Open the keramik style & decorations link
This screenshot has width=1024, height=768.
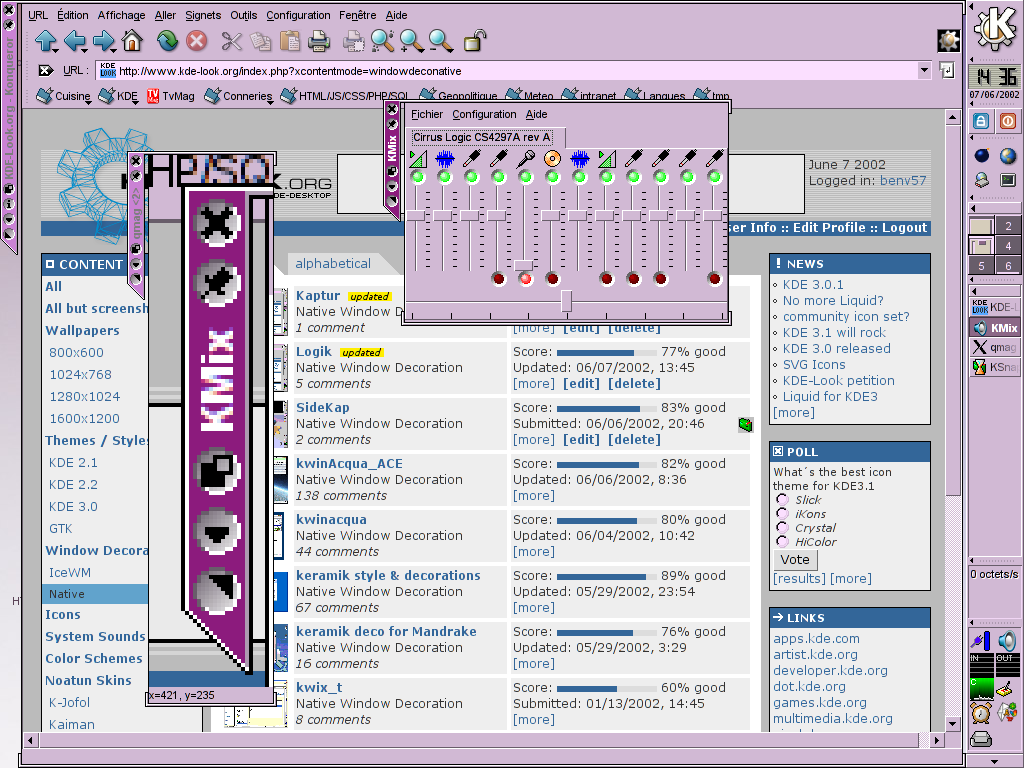pos(388,575)
